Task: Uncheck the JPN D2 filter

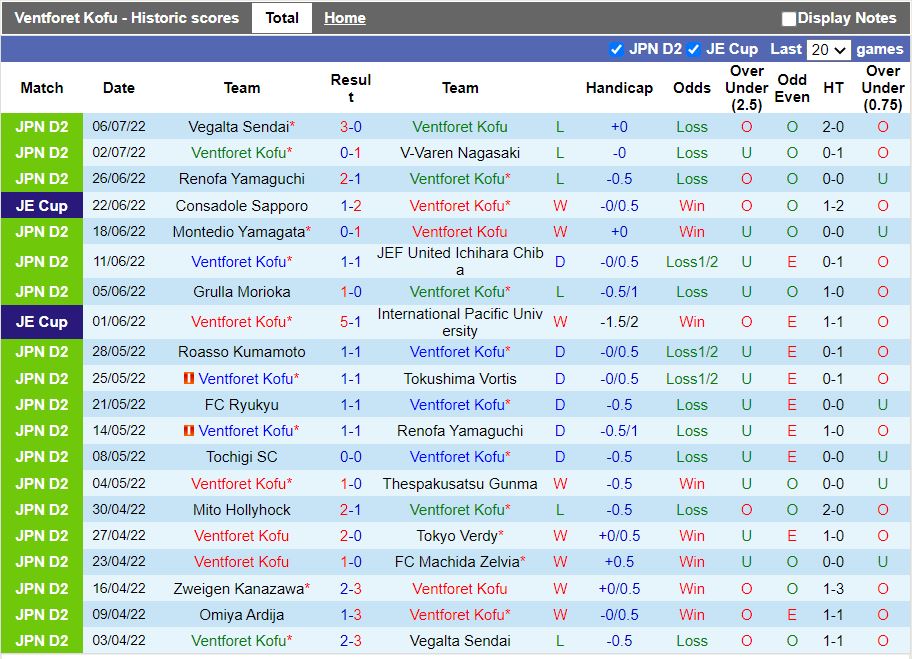Action: pos(618,48)
